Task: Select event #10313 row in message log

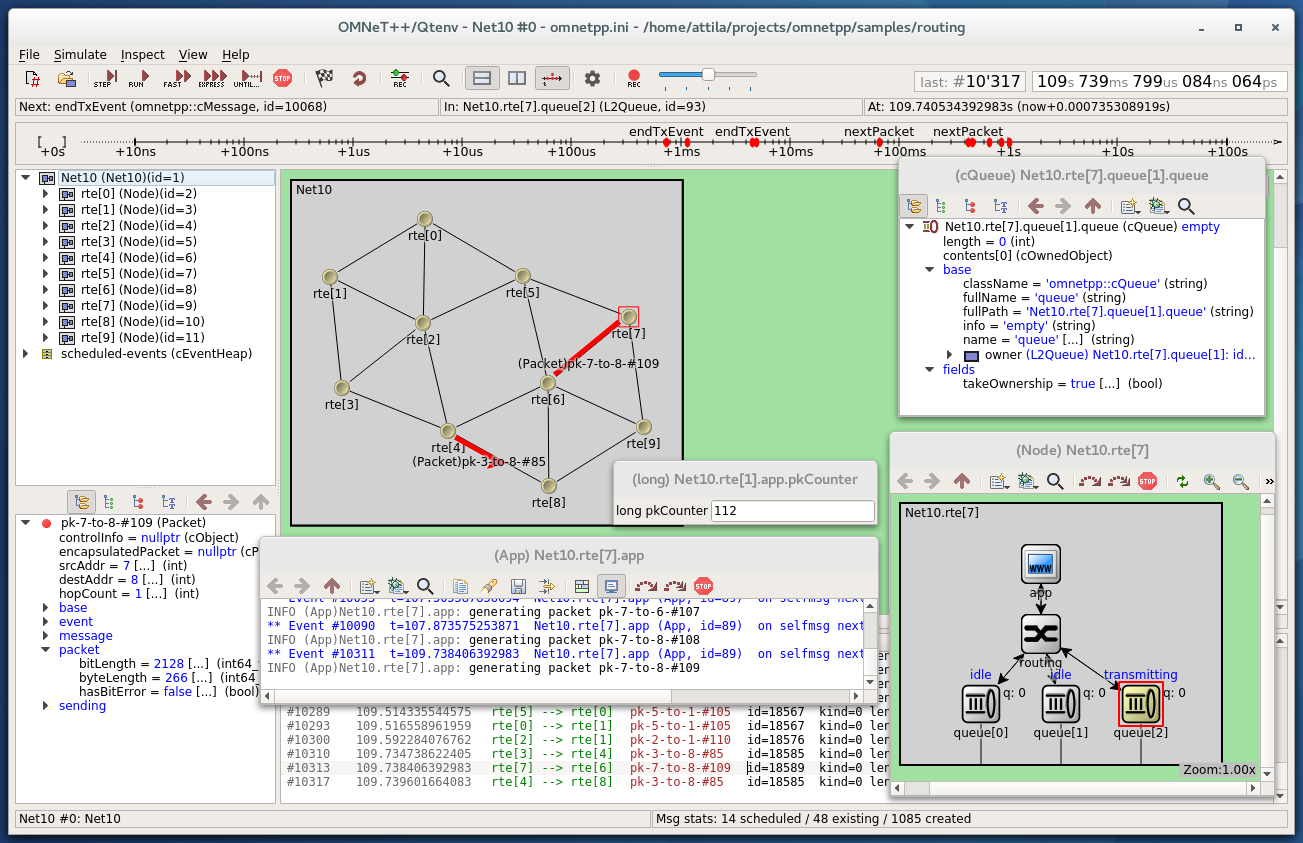Action: coord(586,768)
